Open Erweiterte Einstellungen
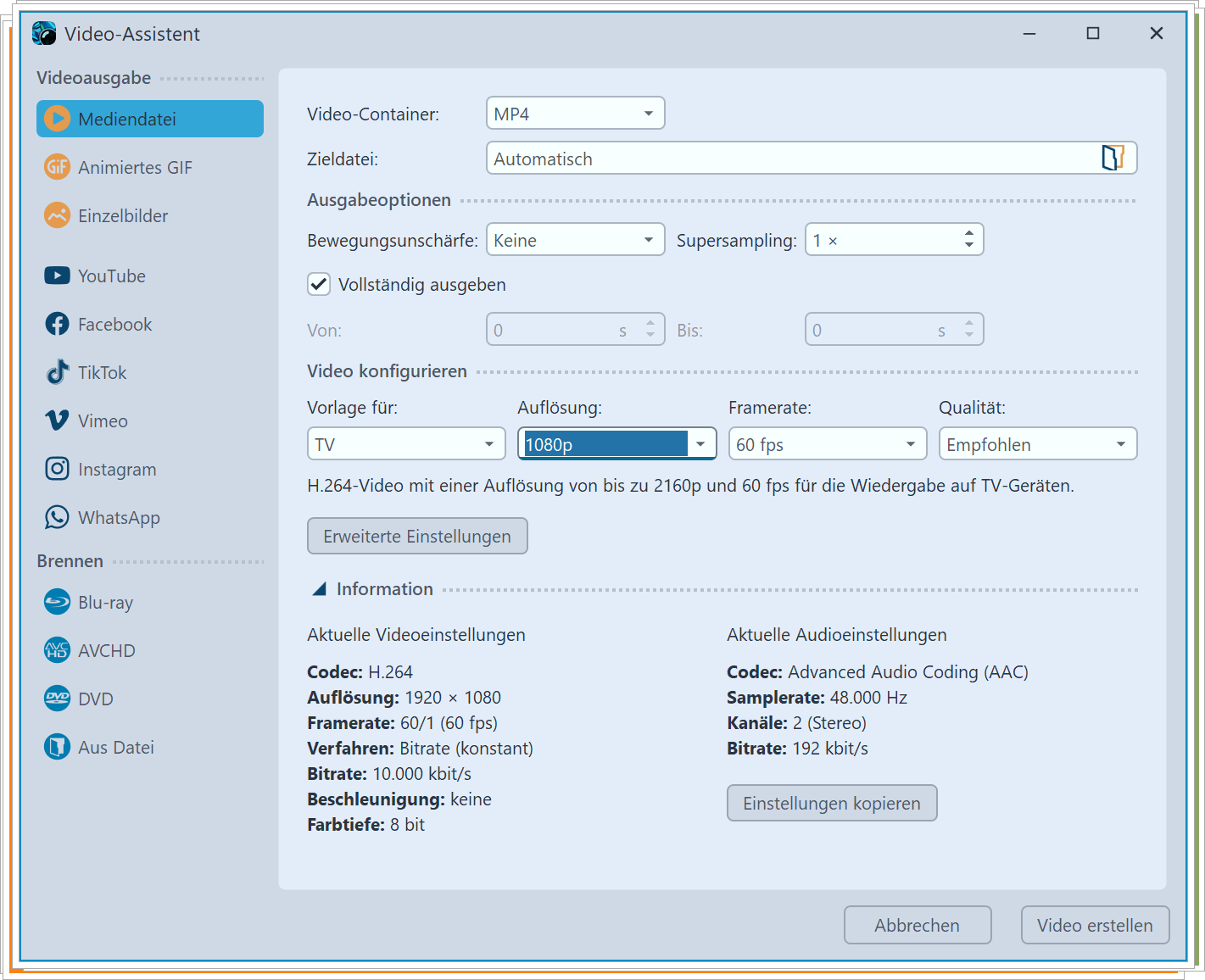1205x980 pixels. (417, 536)
